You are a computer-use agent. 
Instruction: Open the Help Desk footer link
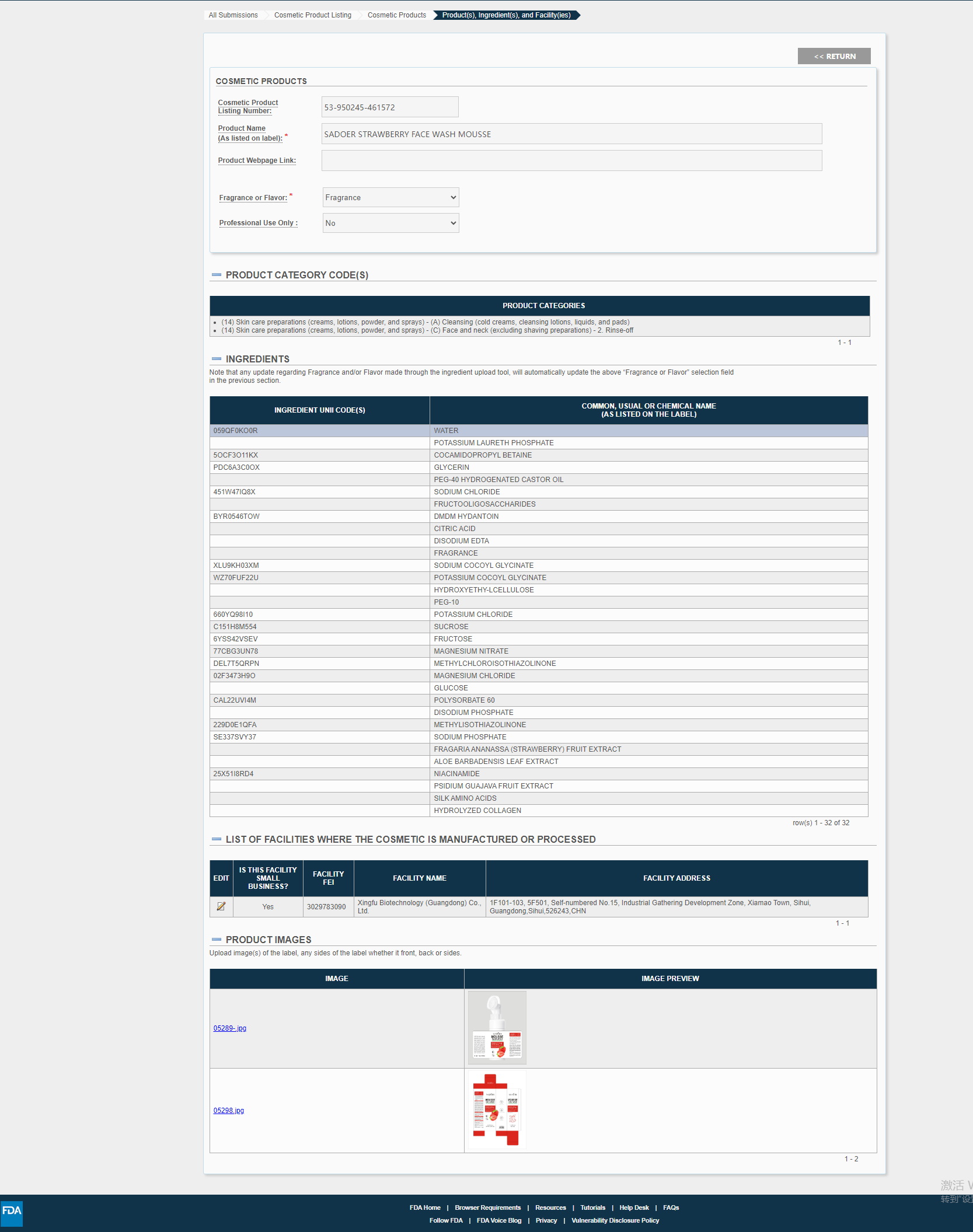[634, 1207]
